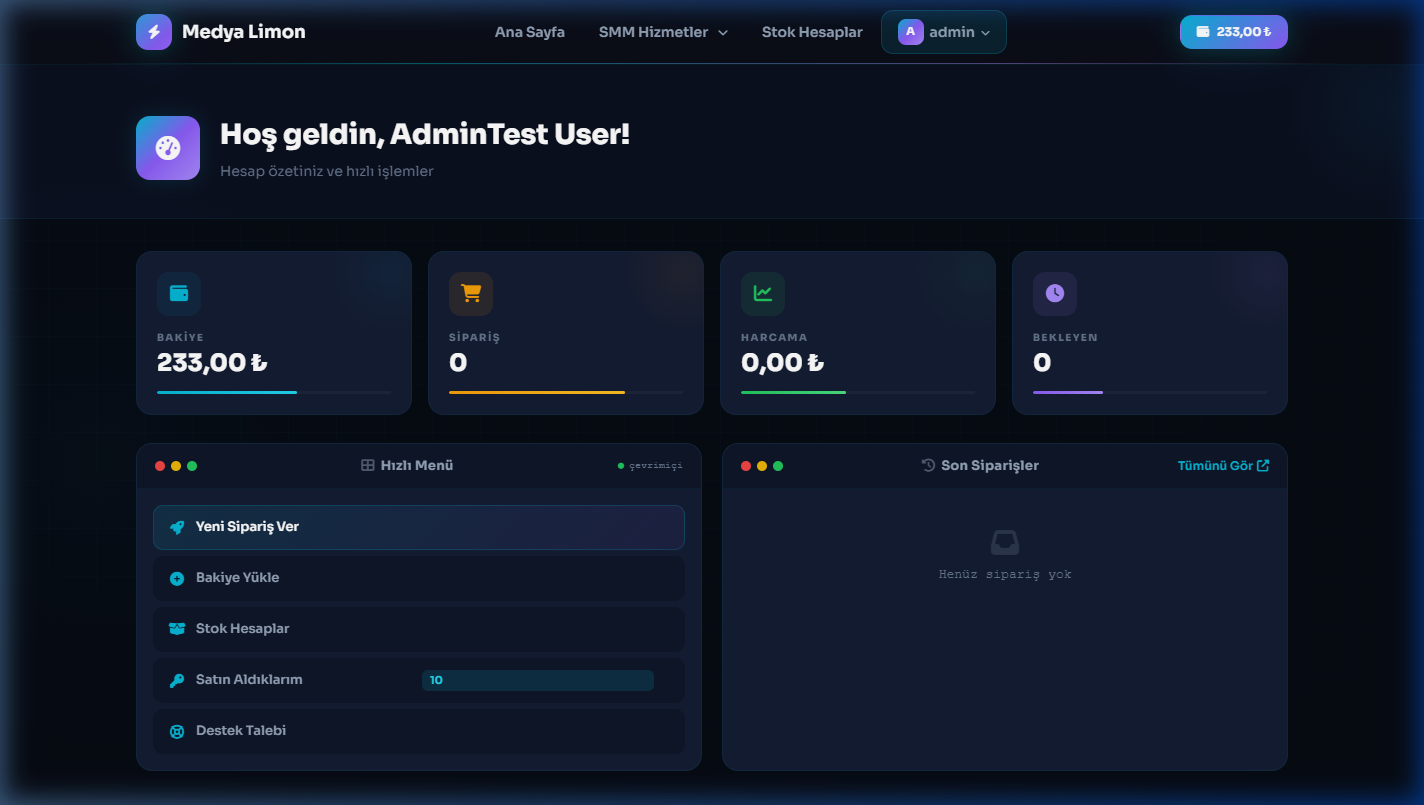
Task: Click the wallet icon in Bakiye card
Action: 179,293
